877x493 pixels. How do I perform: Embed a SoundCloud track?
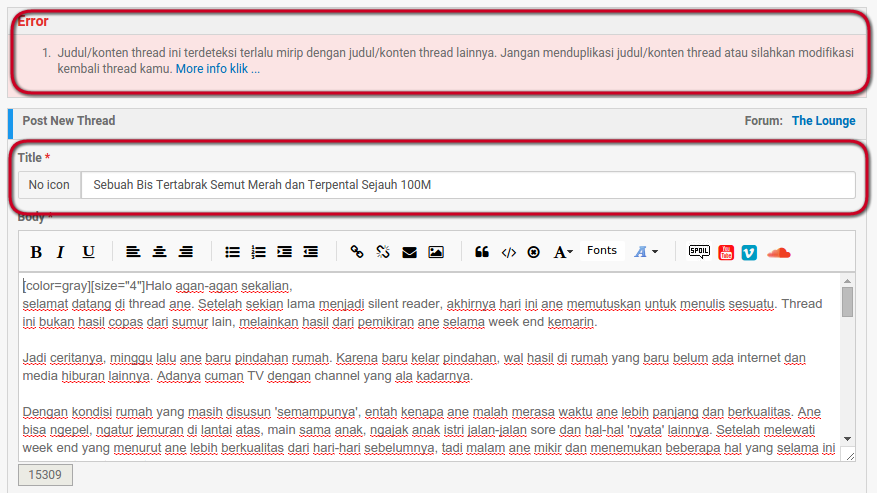coord(779,253)
